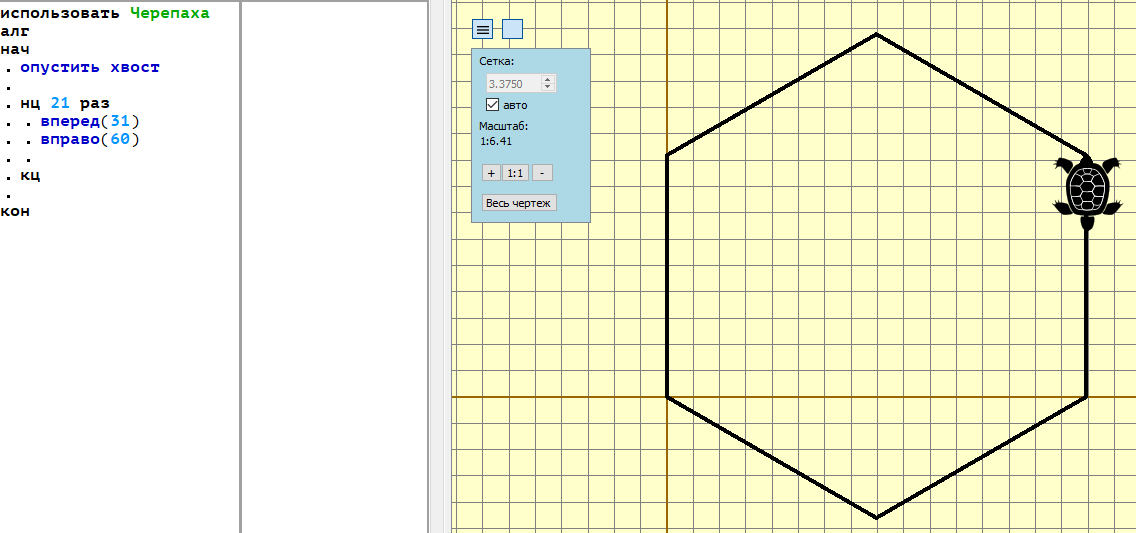Zoom in with the + button
Screen dimensions: 1136x533
pyautogui.click(x=491, y=173)
